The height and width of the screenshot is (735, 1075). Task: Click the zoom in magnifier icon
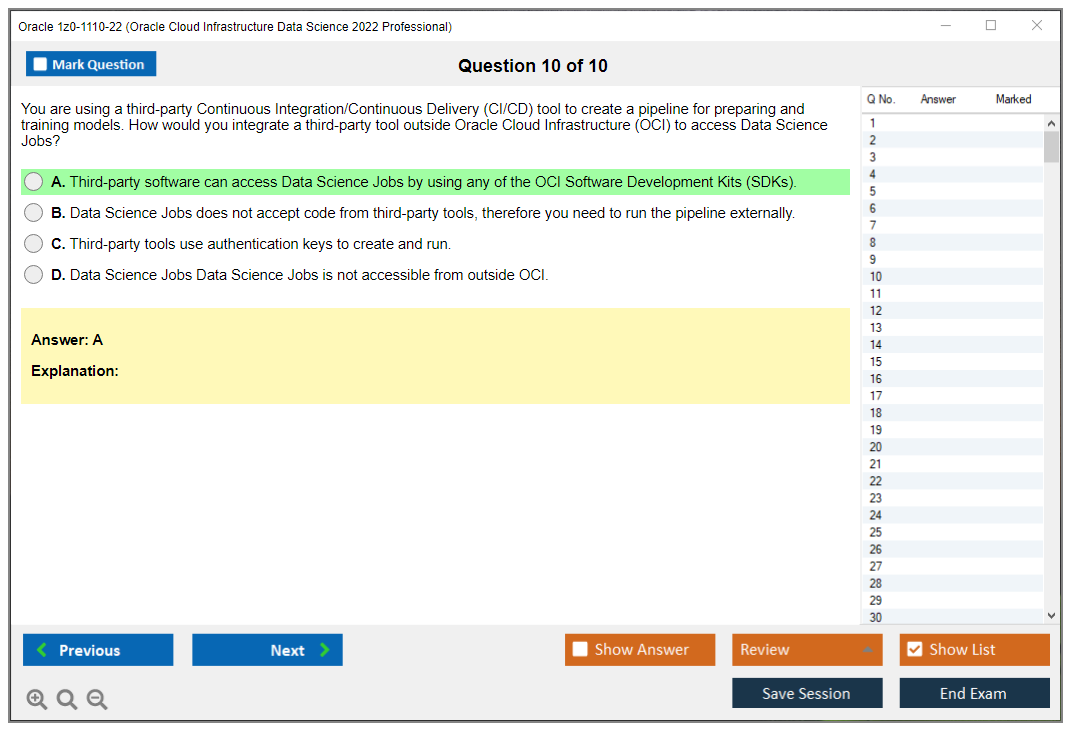coord(37,700)
